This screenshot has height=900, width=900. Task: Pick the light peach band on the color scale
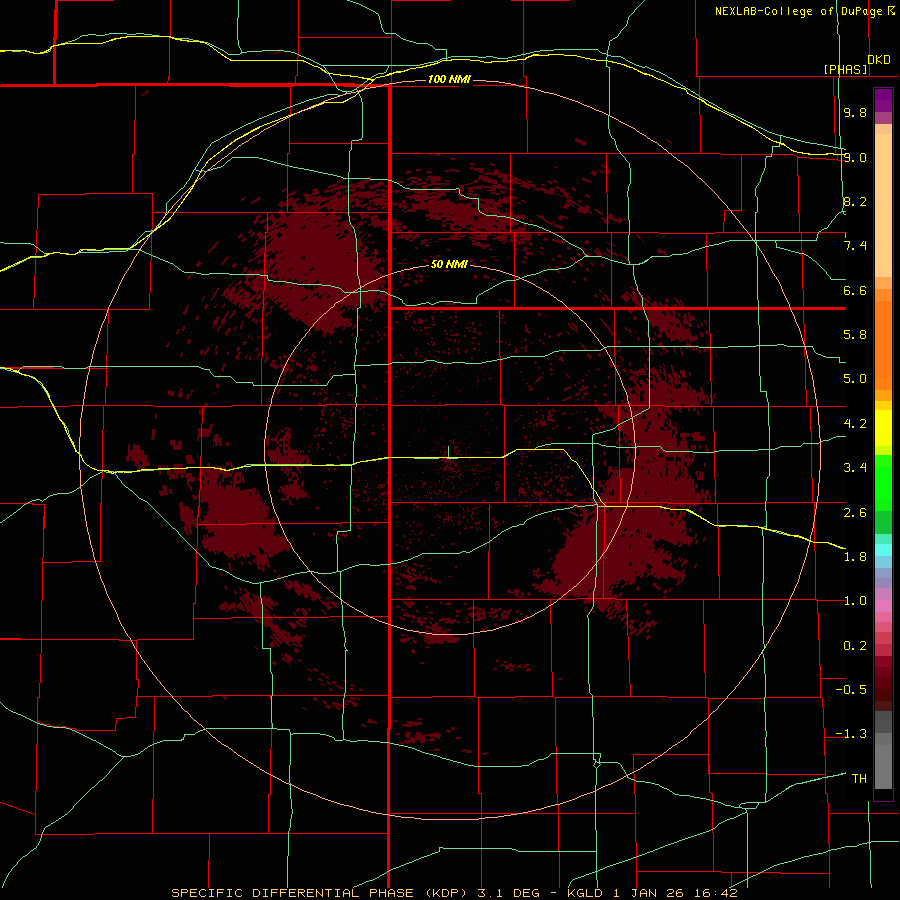(883, 205)
